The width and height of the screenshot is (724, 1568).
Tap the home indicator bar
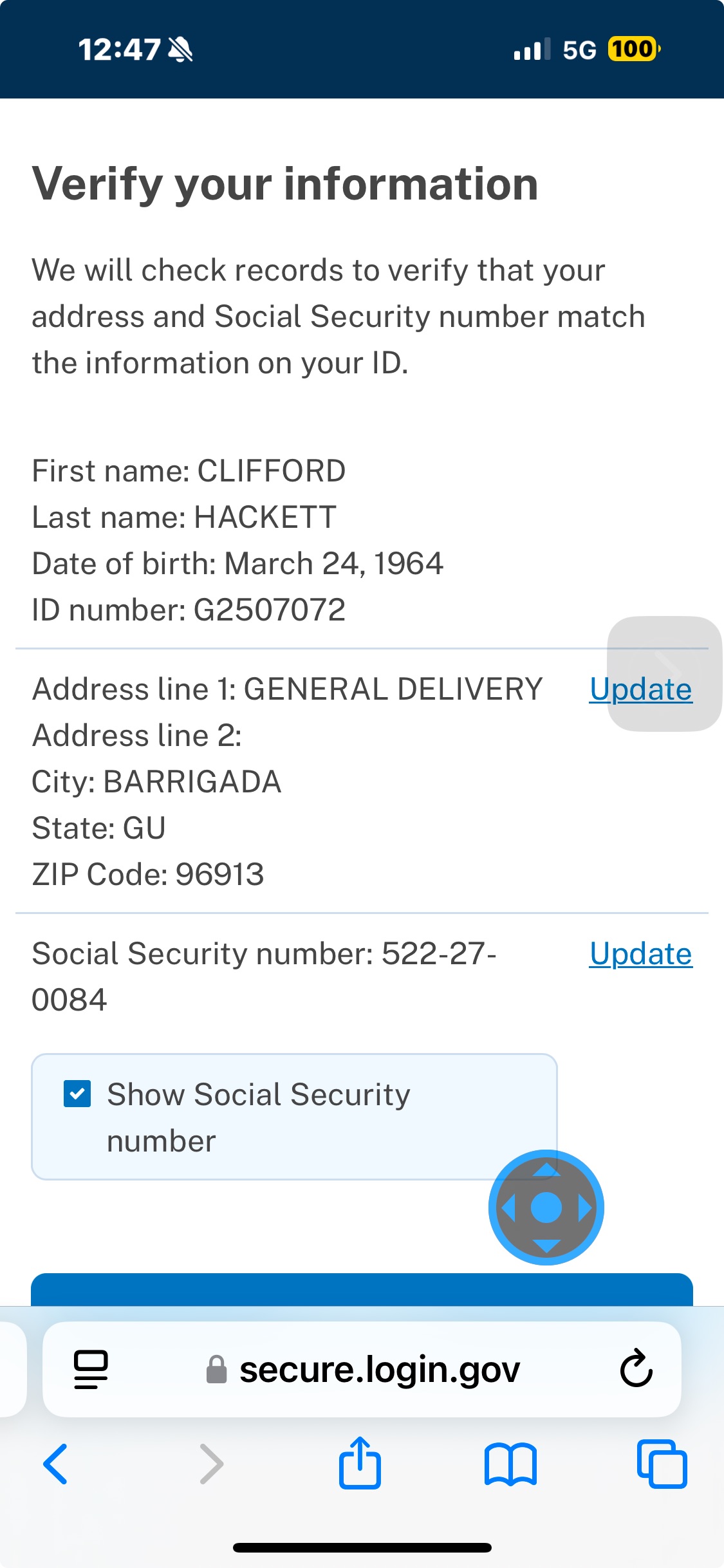coord(362,1547)
